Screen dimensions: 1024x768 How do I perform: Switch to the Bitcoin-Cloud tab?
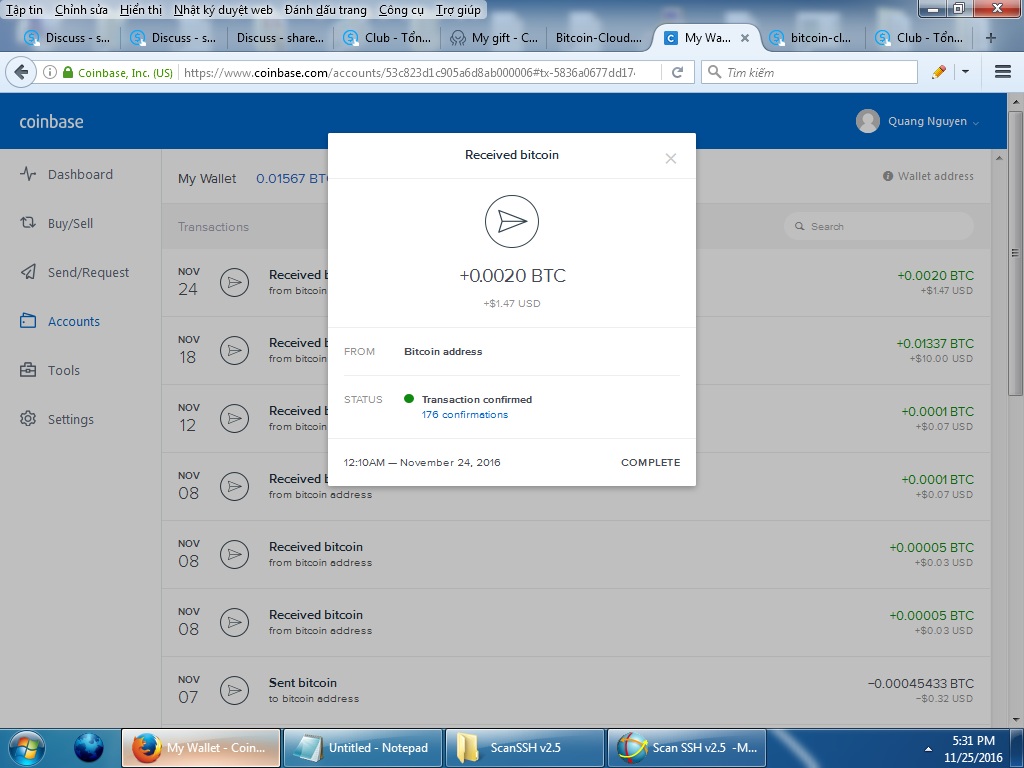[599, 38]
